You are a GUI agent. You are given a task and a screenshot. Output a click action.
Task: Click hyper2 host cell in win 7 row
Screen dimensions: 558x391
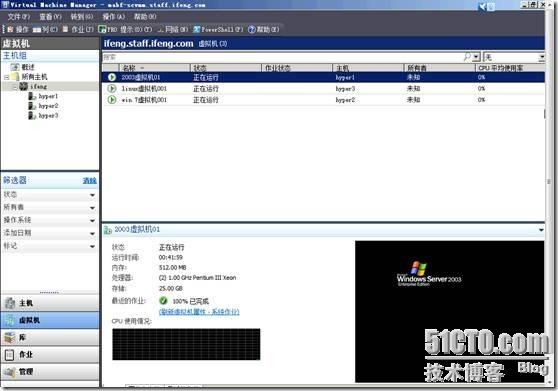345,100
